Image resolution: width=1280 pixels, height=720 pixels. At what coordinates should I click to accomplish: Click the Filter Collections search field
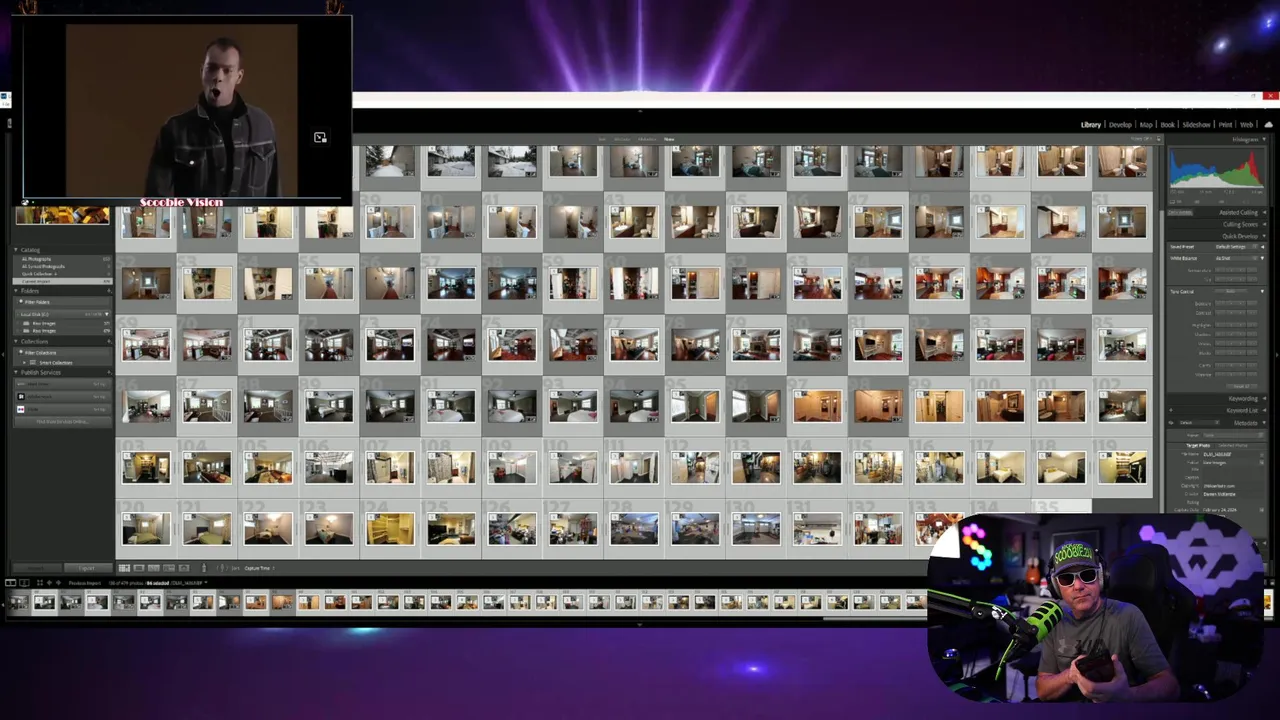pyautogui.click(x=62, y=353)
